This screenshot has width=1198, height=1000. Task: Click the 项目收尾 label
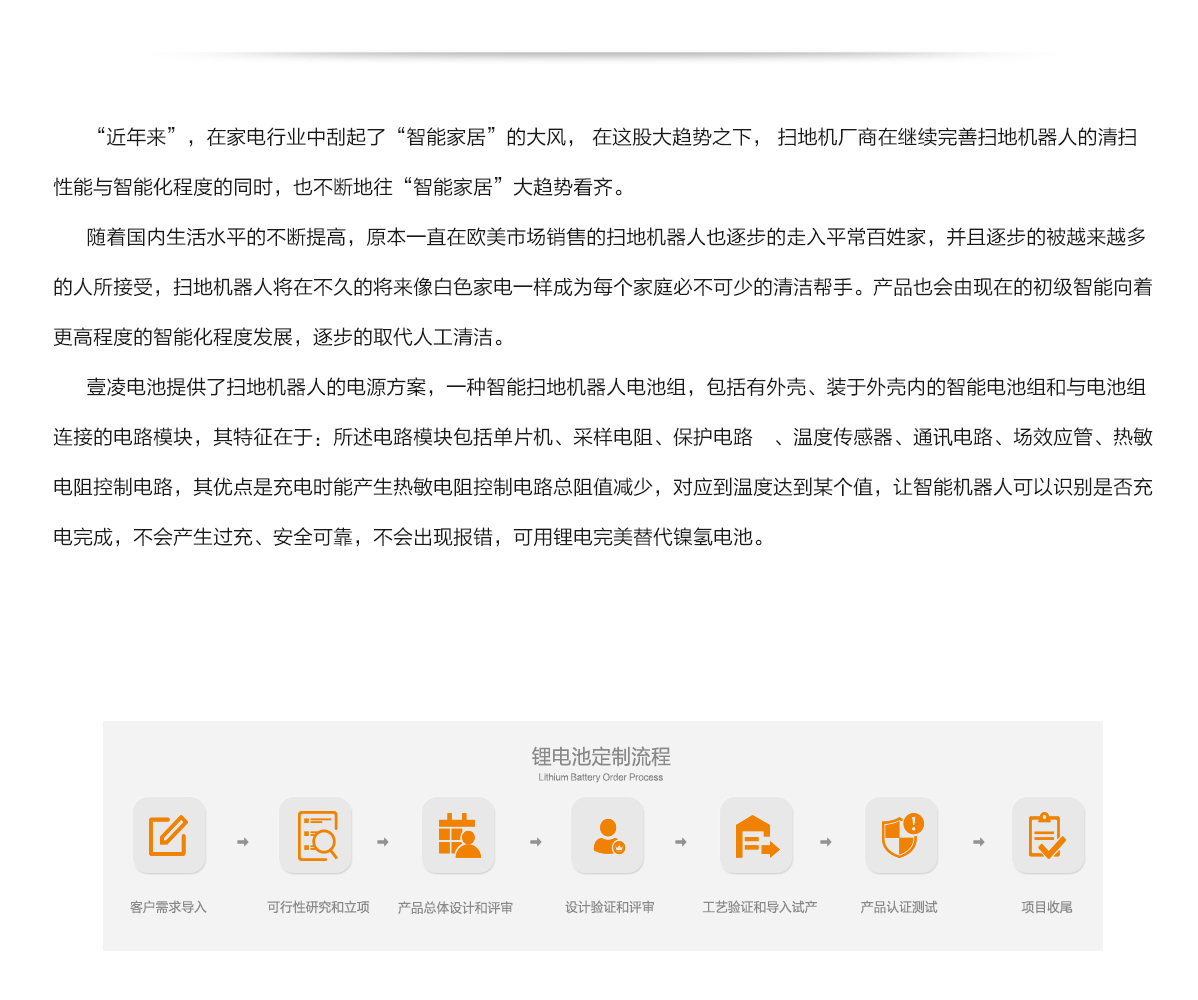point(1046,907)
